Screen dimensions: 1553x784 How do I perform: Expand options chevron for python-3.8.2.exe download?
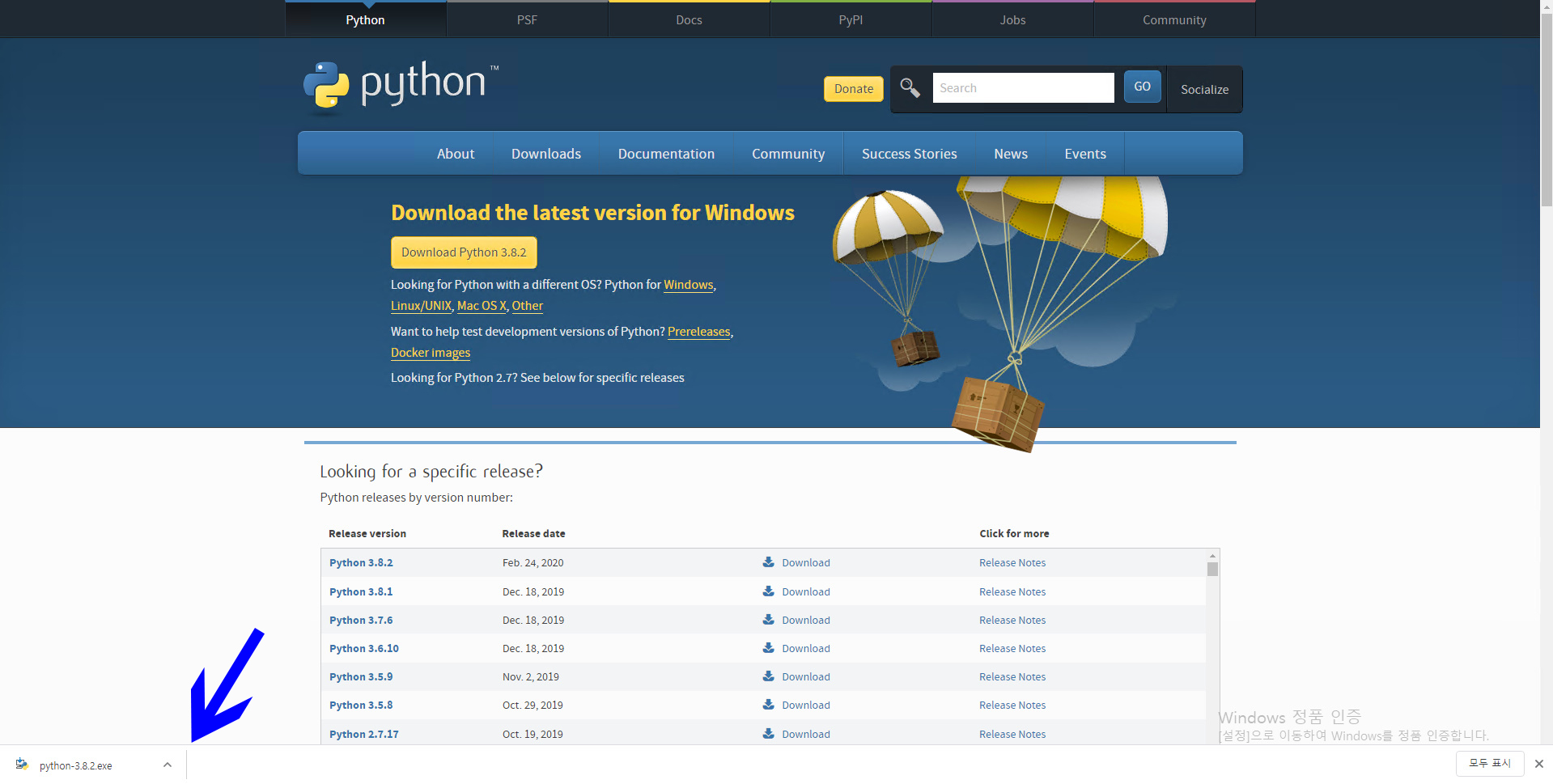coord(168,765)
